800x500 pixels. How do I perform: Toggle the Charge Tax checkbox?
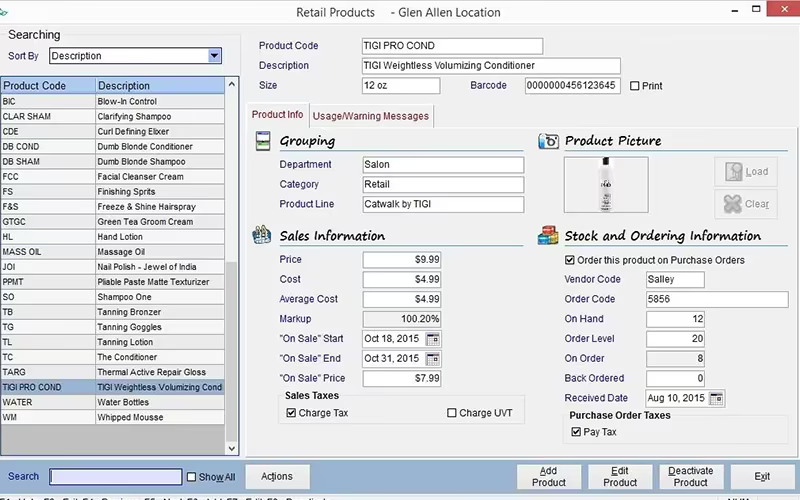tap(291, 413)
